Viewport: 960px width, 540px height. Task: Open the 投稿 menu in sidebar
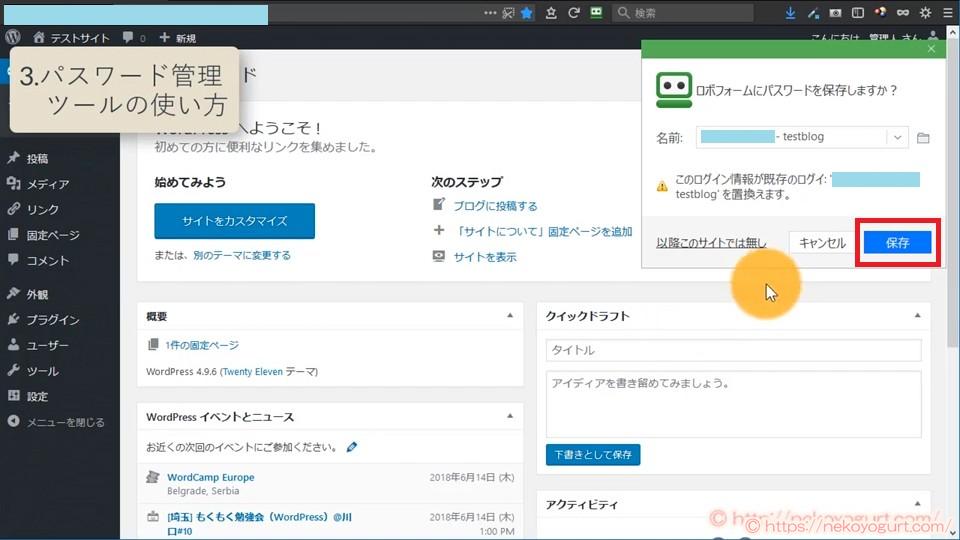(x=37, y=158)
